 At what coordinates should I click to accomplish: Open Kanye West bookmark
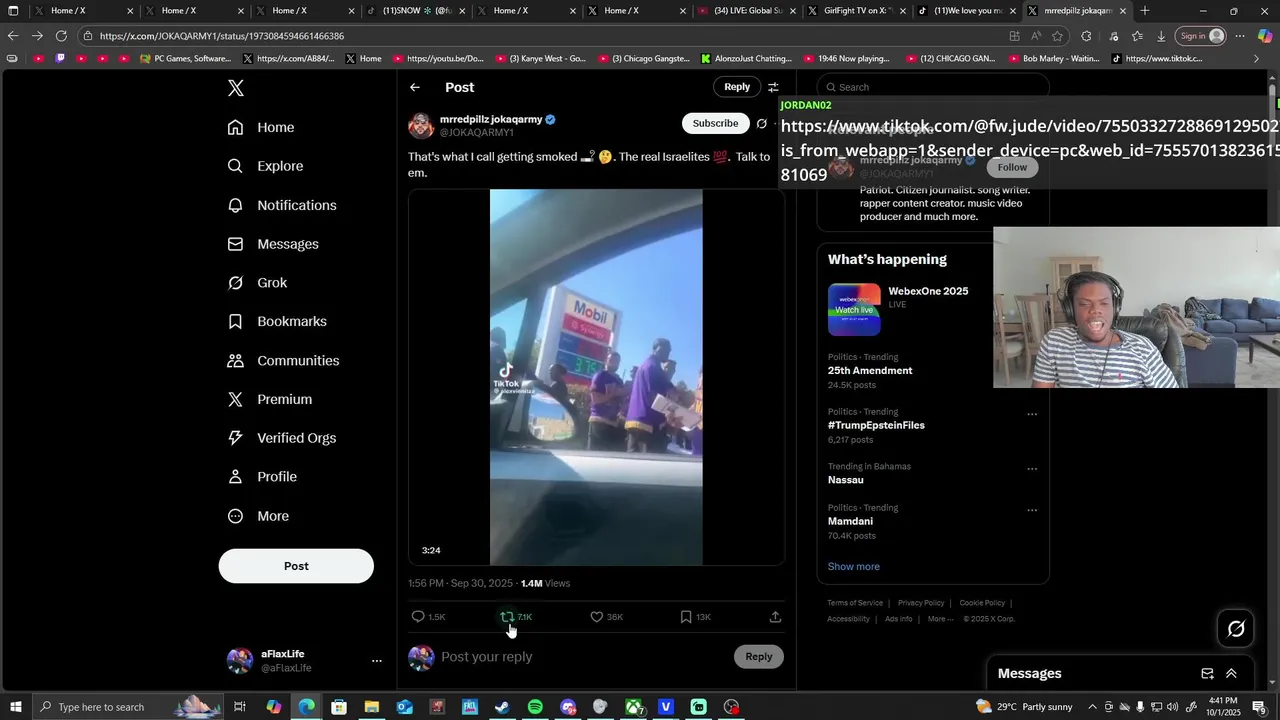[x=547, y=59]
